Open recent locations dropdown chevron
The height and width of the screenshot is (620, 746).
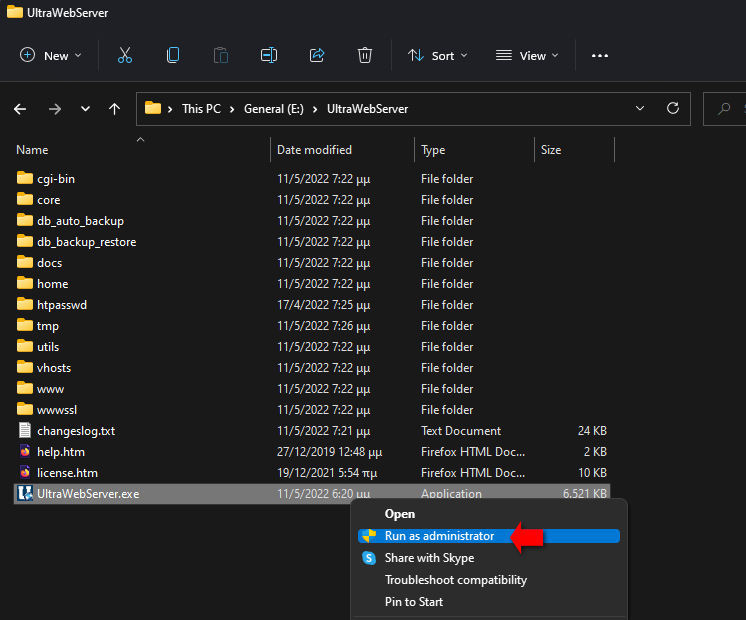tap(85, 109)
